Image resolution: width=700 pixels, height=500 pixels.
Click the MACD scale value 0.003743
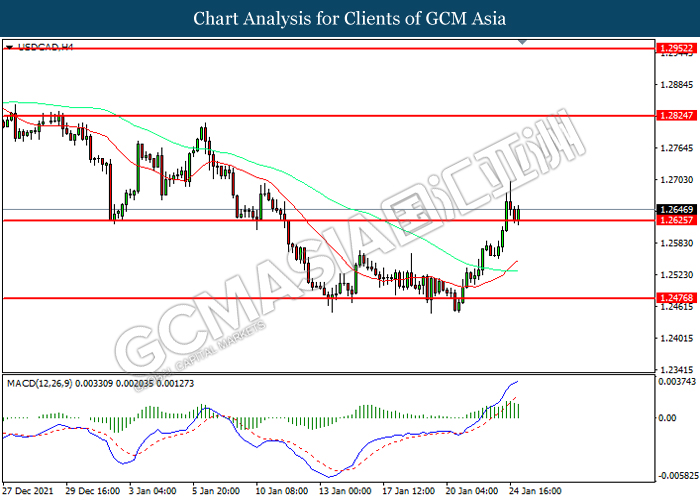[x=677, y=381]
